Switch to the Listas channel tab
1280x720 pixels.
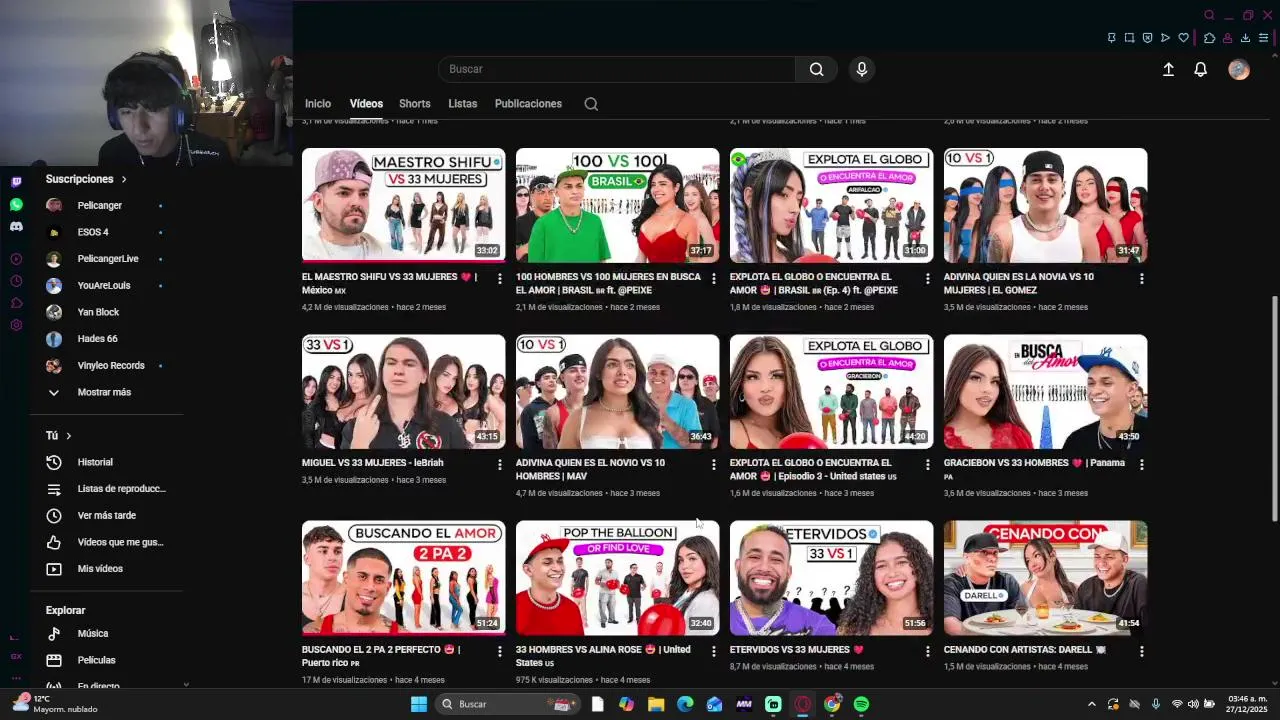[x=462, y=104]
